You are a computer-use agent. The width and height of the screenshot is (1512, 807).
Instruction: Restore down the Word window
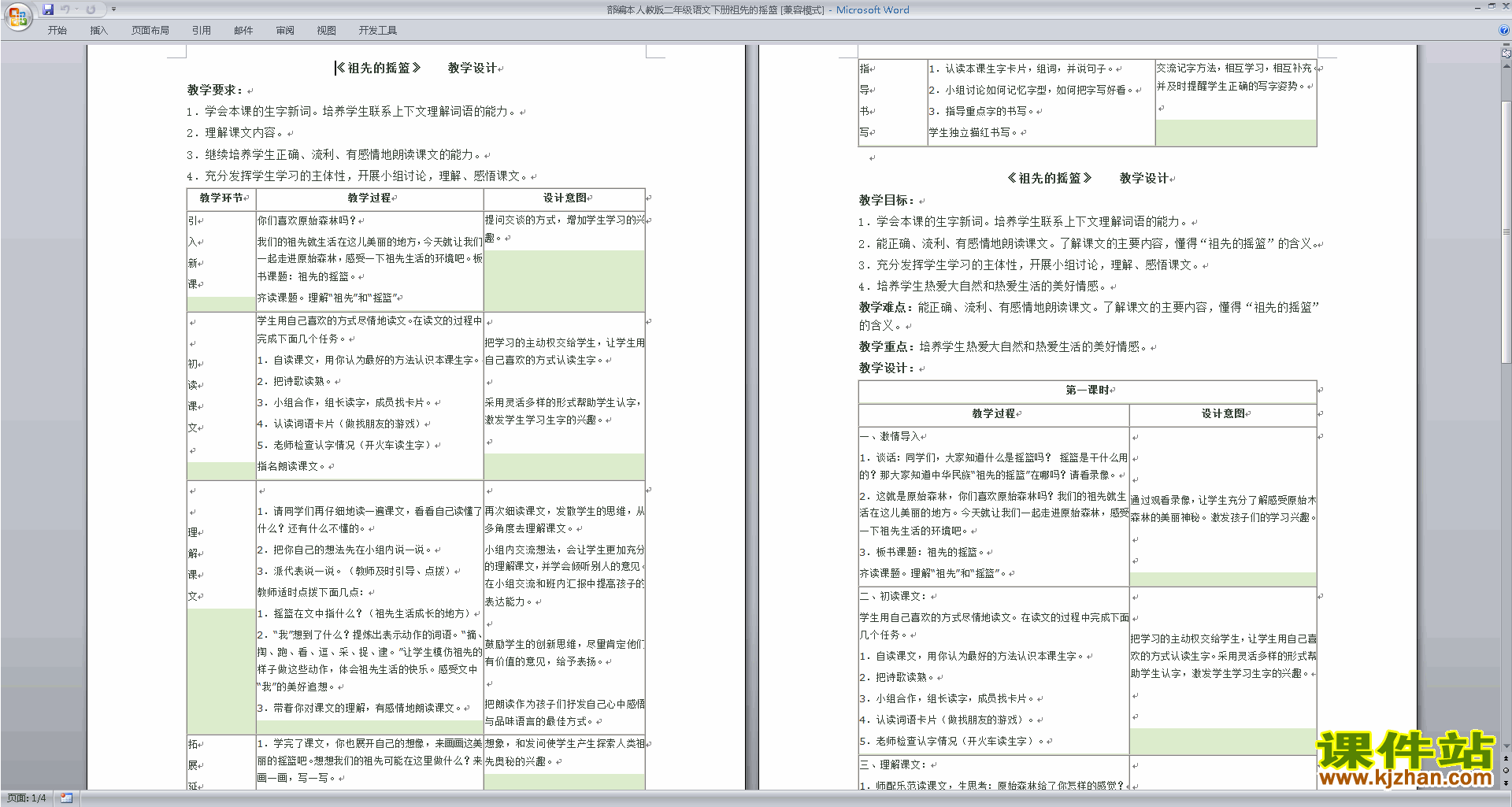point(1492,6)
